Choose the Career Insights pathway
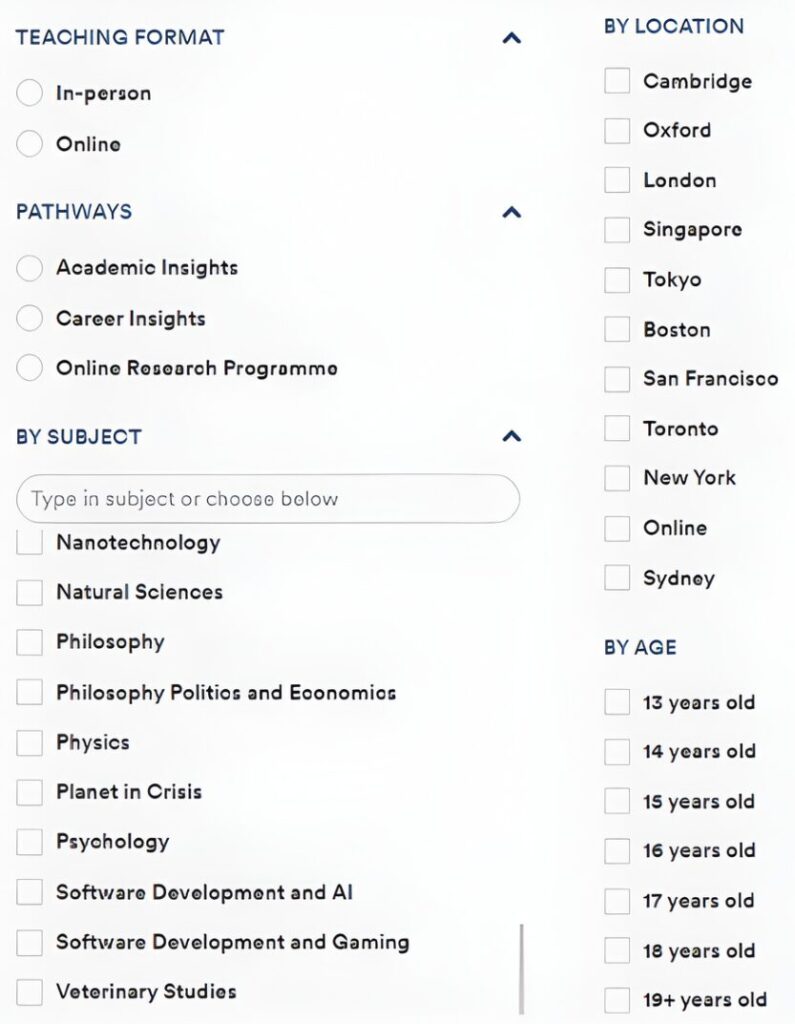The height and width of the screenshot is (1024, 795). point(30,319)
